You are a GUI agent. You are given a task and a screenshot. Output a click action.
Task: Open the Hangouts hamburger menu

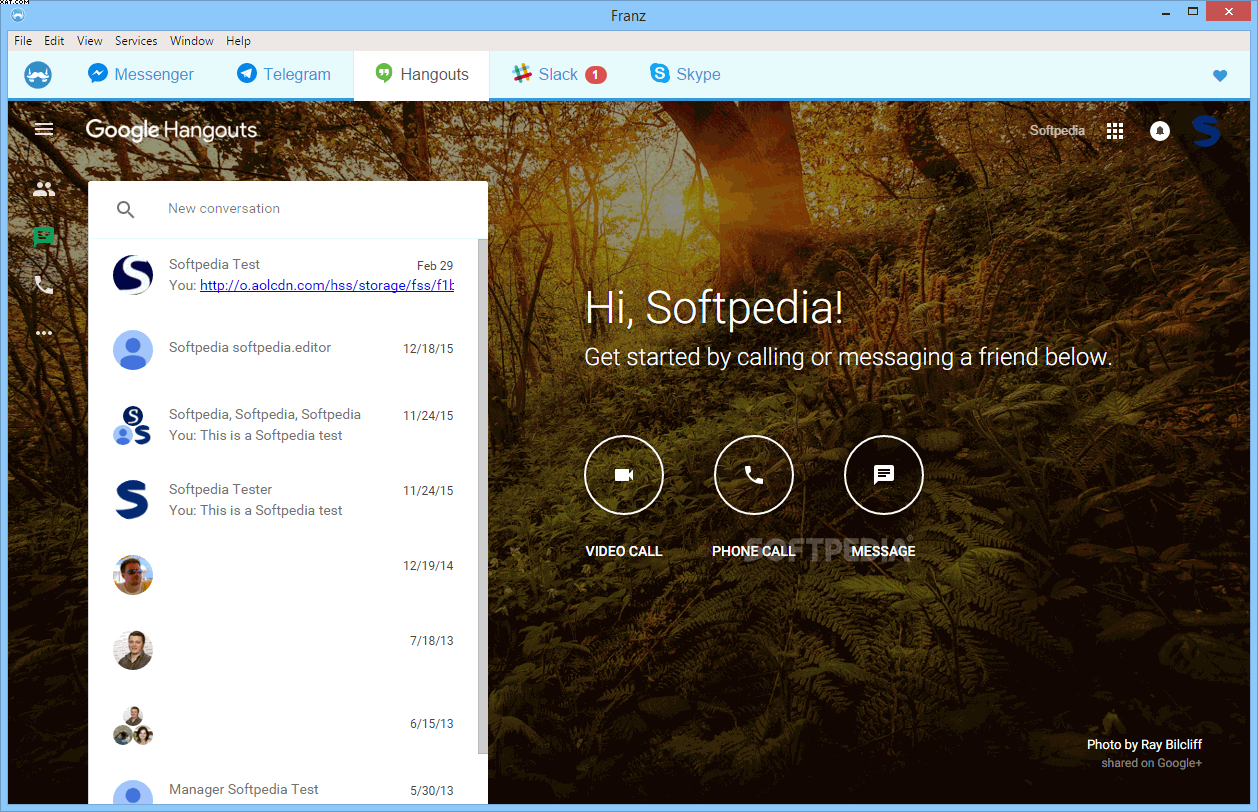[x=43, y=129]
